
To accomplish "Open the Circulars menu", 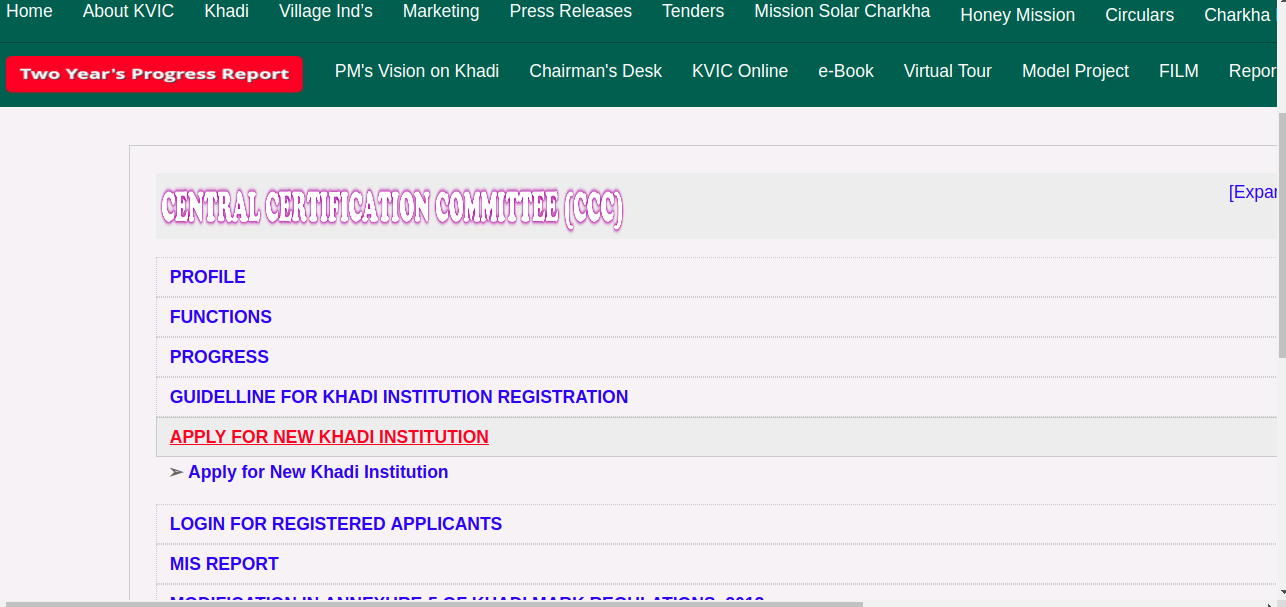I will click(x=1139, y=16).
